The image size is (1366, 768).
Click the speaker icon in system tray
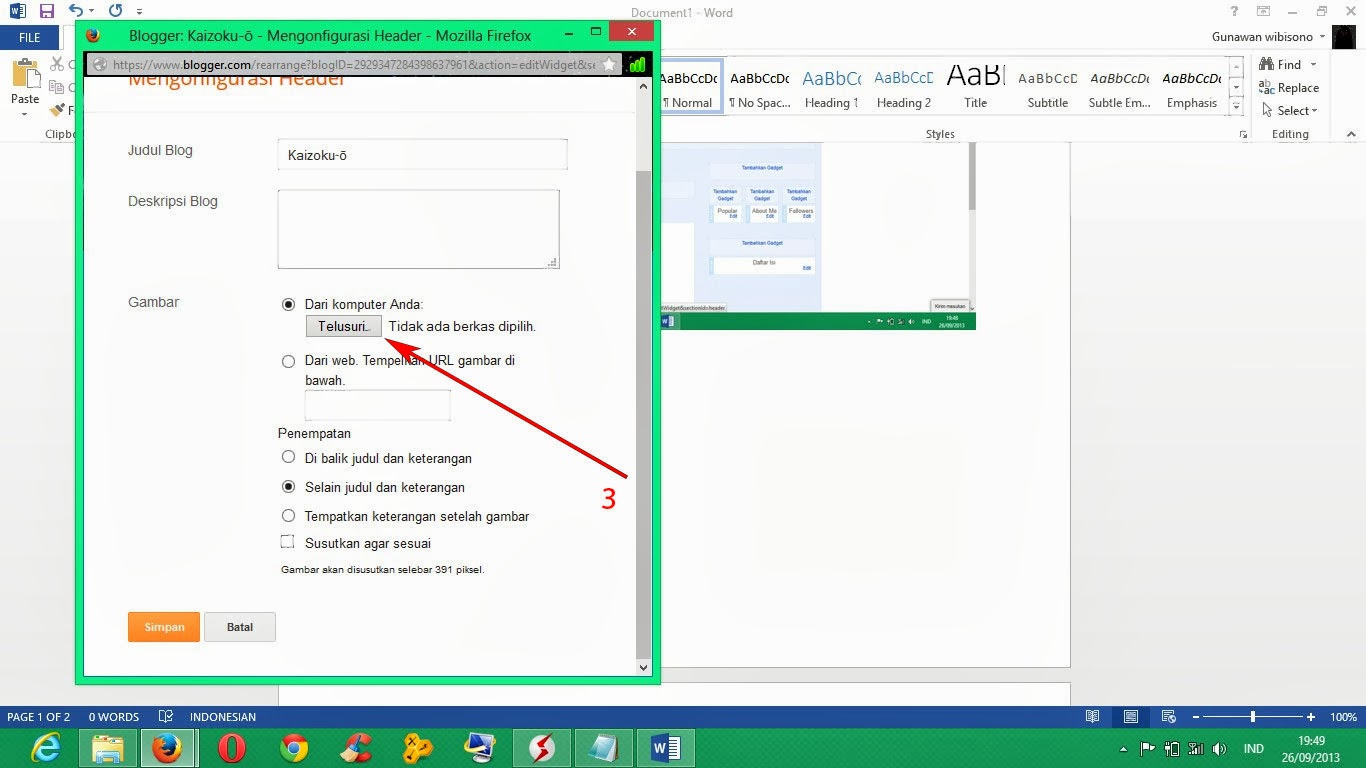point(1220,747)
